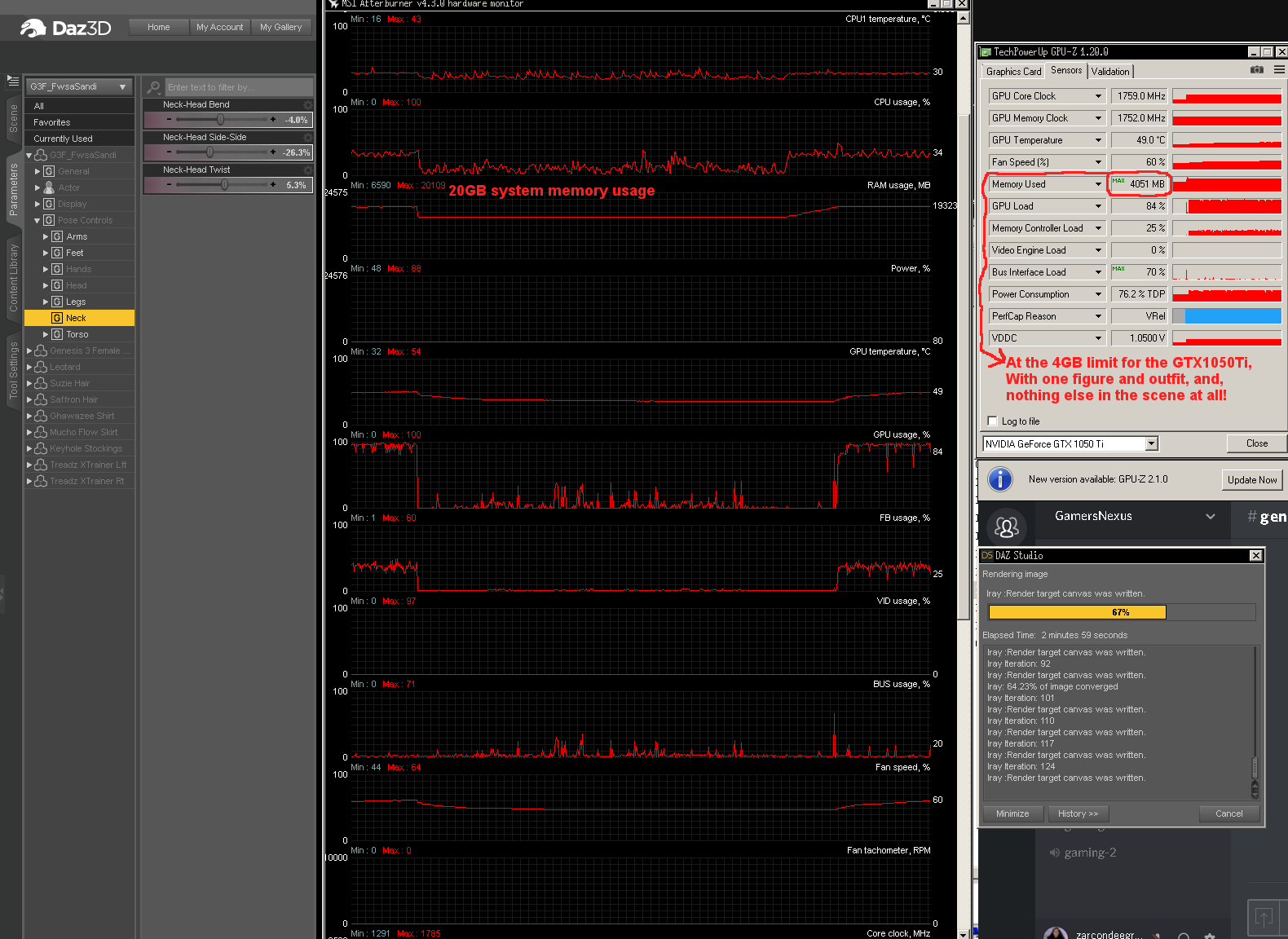Click the History >> button
This screenshot has height=939, width=1288.
[x=1078, y=813]
